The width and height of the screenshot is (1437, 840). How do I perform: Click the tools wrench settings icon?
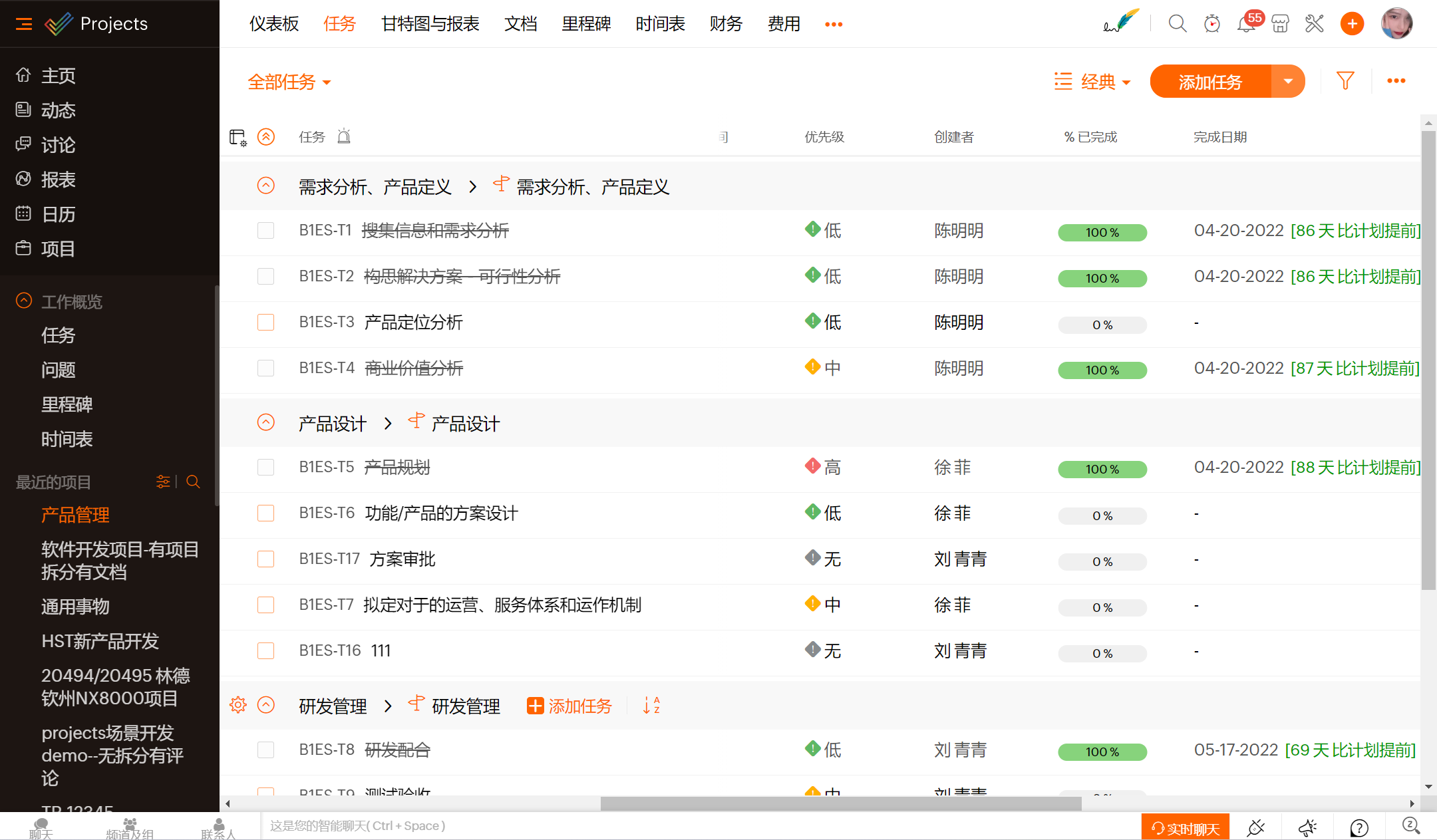tap(1315, 25)
